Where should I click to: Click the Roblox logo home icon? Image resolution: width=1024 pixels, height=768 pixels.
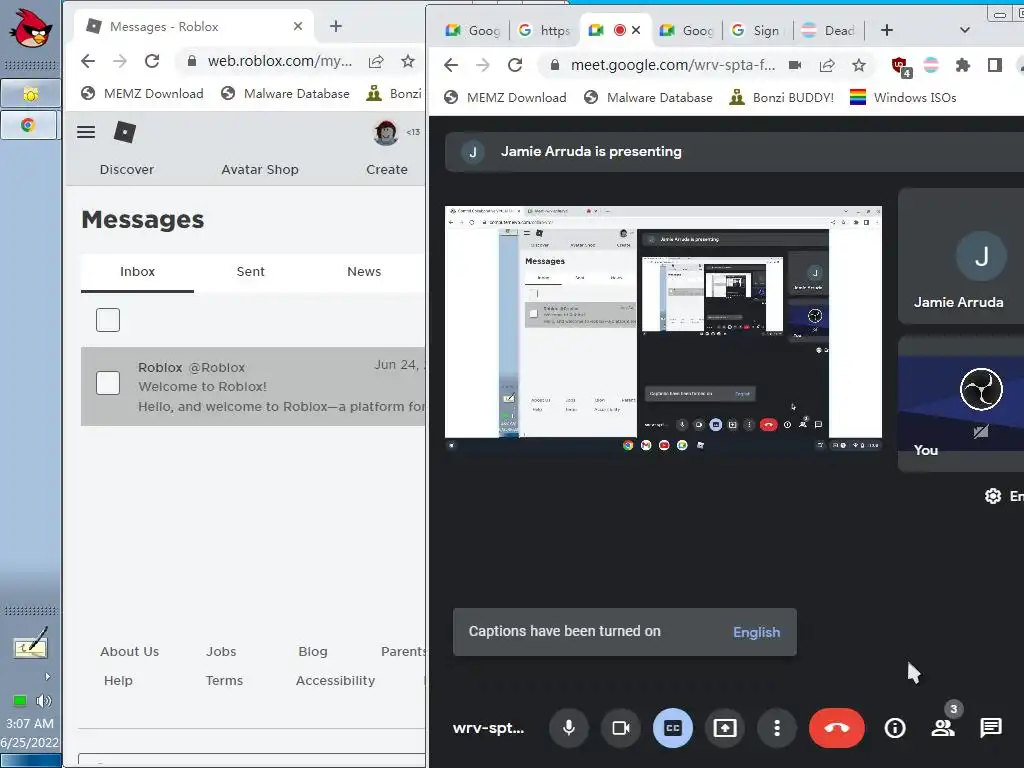(125, 132)
